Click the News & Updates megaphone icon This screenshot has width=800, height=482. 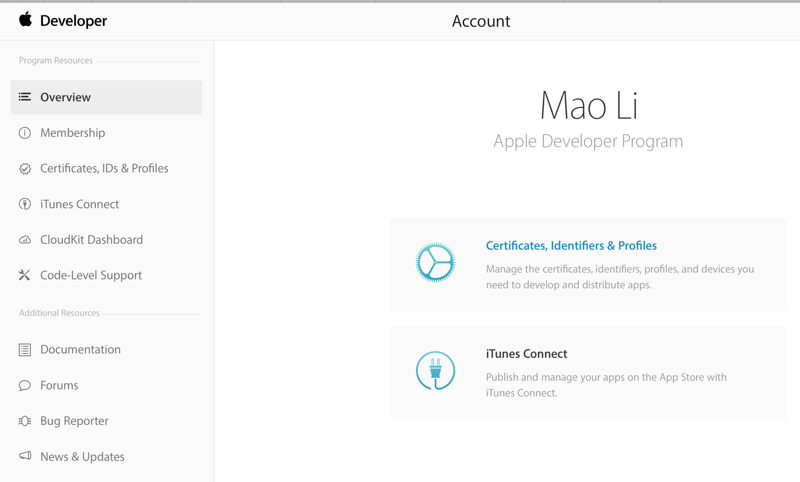(x=25, y=456)
